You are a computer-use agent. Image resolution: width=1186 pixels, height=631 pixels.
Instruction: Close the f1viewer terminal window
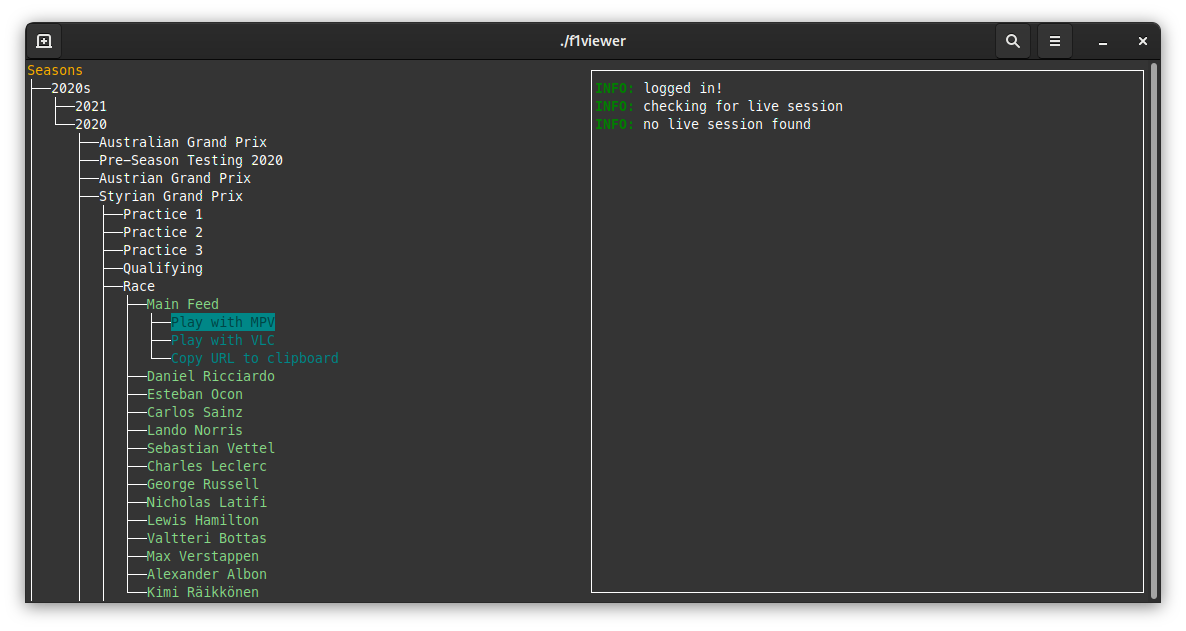coord(1143,41)
